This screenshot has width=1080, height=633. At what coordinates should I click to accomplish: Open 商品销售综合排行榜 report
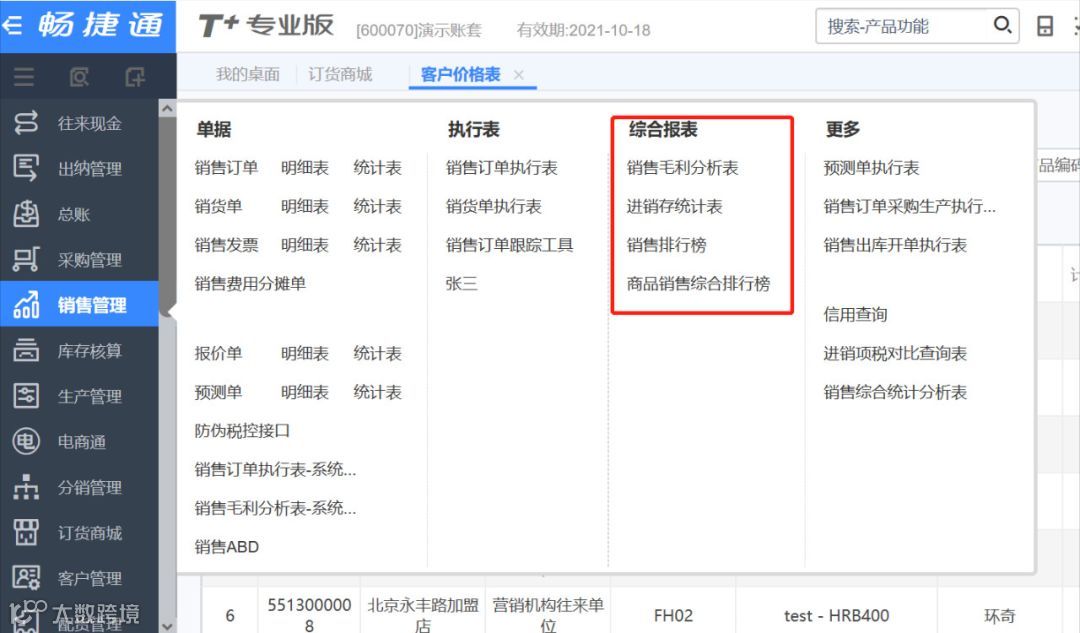pyautogui.click(x=698, y=284)
